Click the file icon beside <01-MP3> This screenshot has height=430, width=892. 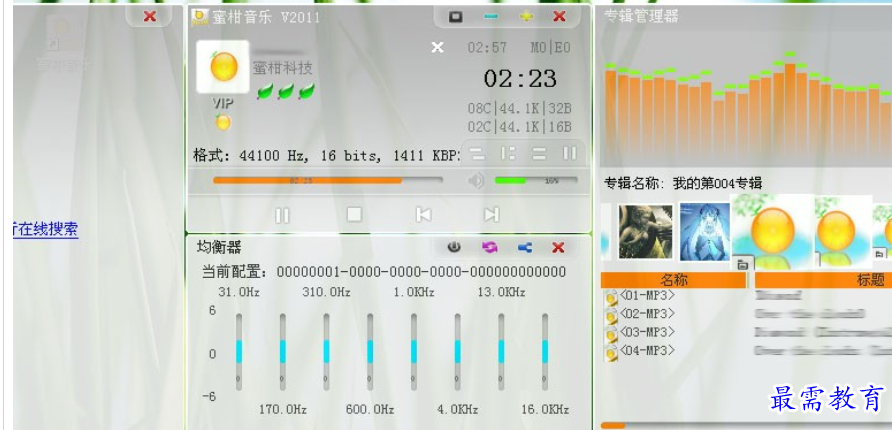611,298
